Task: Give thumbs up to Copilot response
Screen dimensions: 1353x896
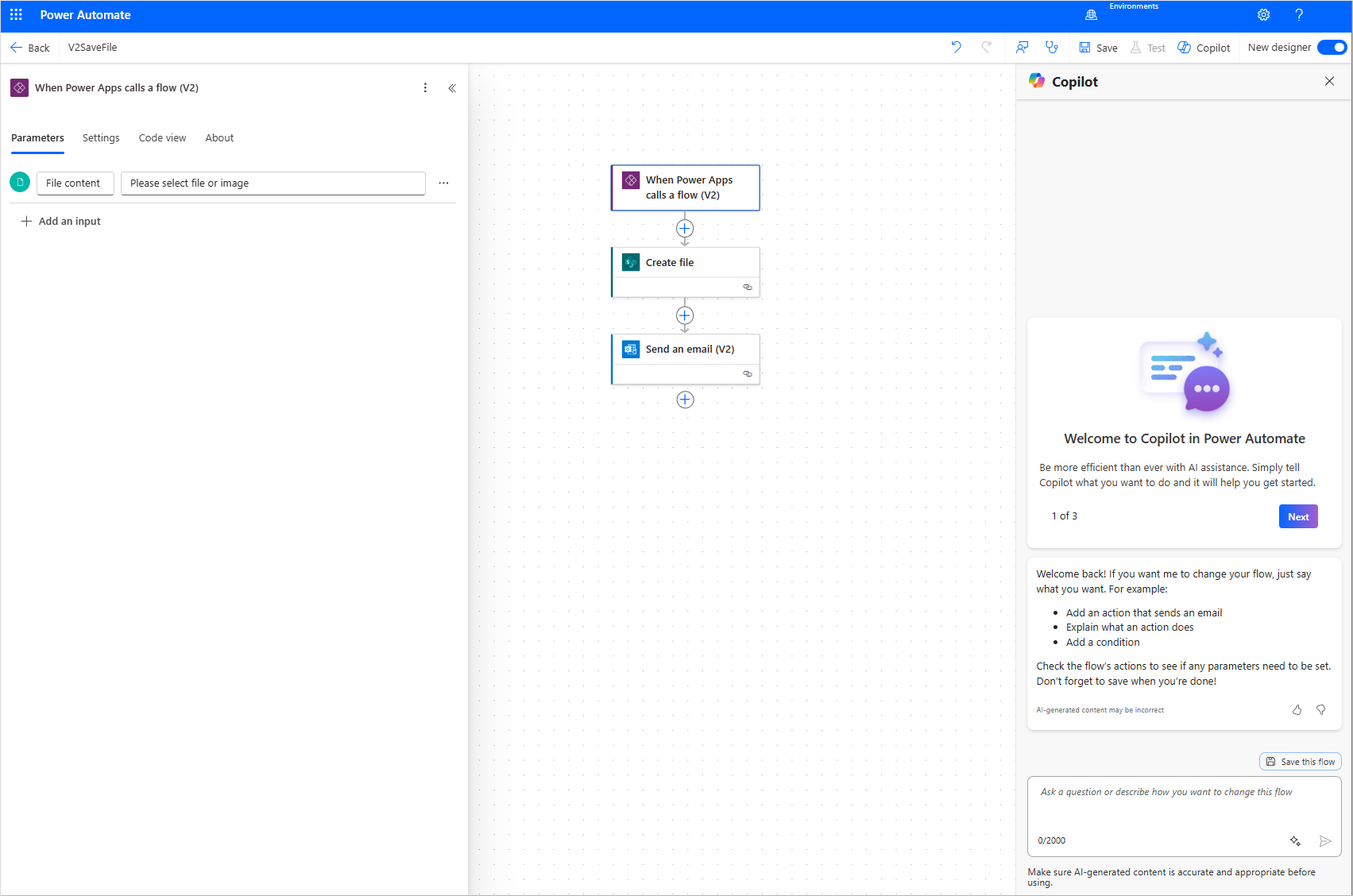Action: (1297, 710)
